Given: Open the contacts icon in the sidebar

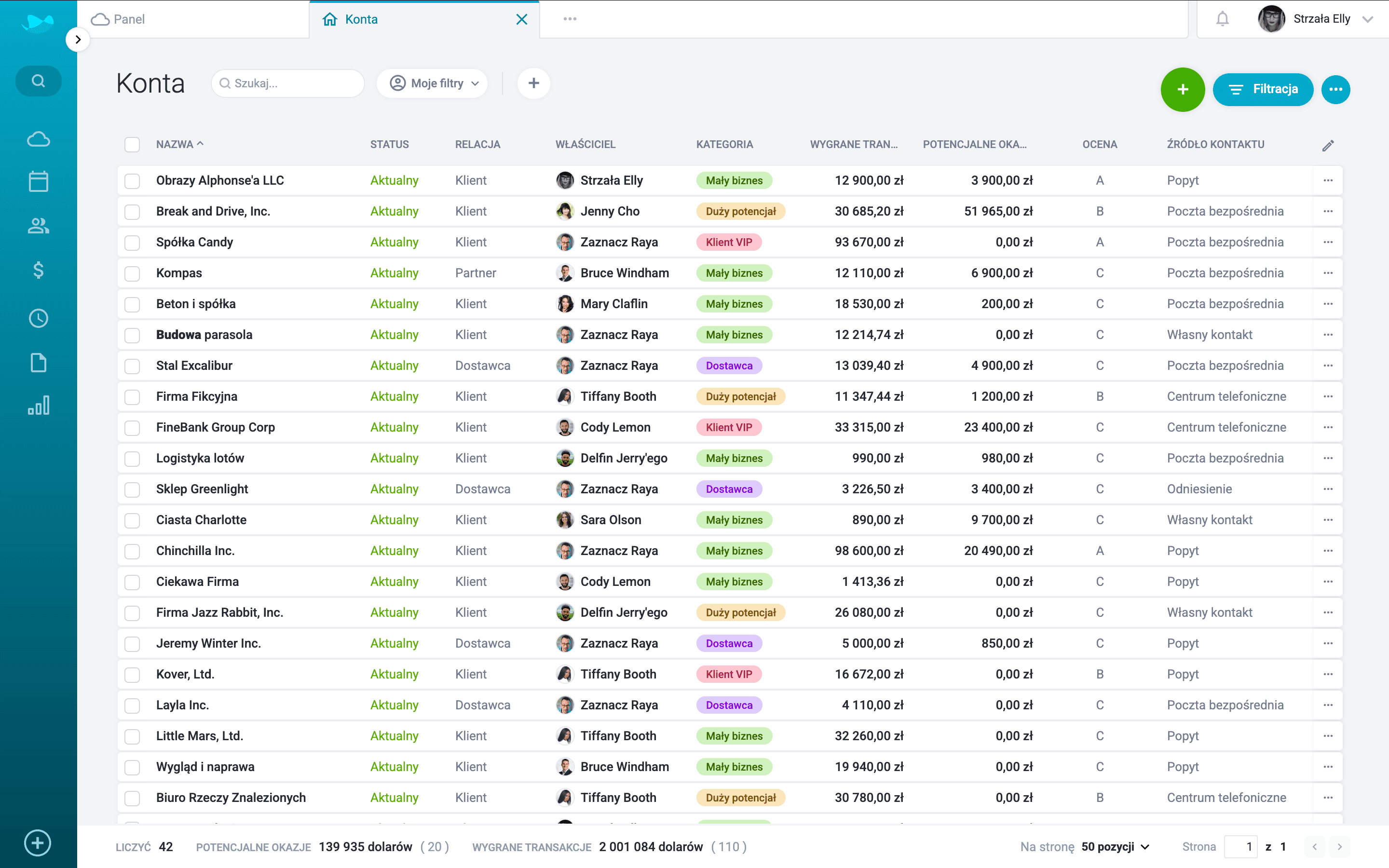Looking at the screenshot, I should (x=38, y=226).
